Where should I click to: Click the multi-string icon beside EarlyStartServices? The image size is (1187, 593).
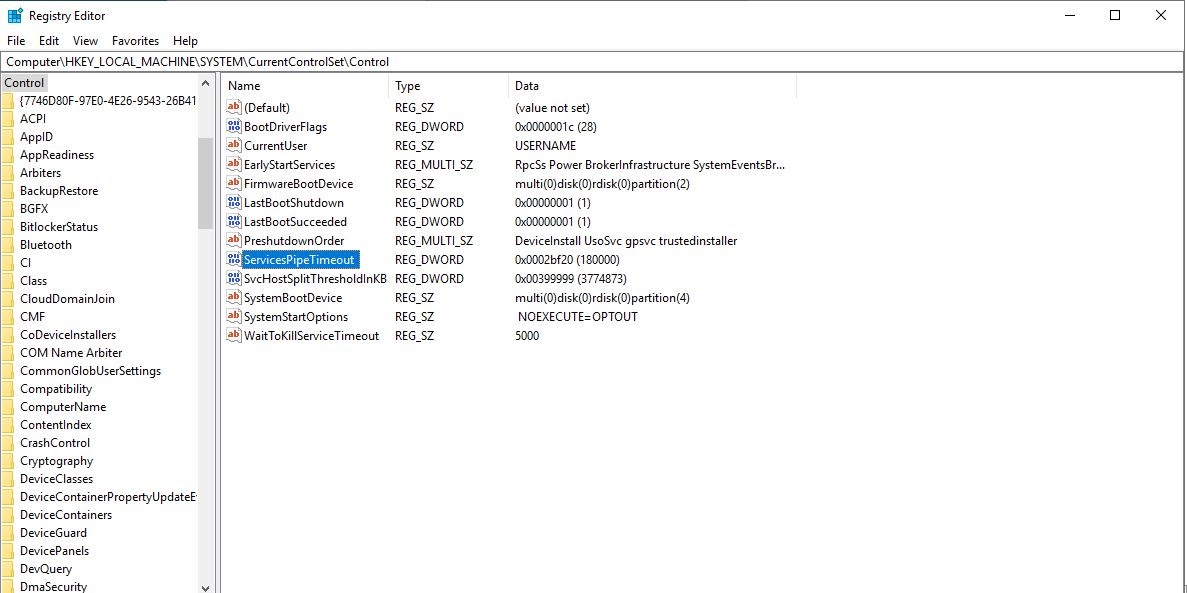[x=234, y=164]
